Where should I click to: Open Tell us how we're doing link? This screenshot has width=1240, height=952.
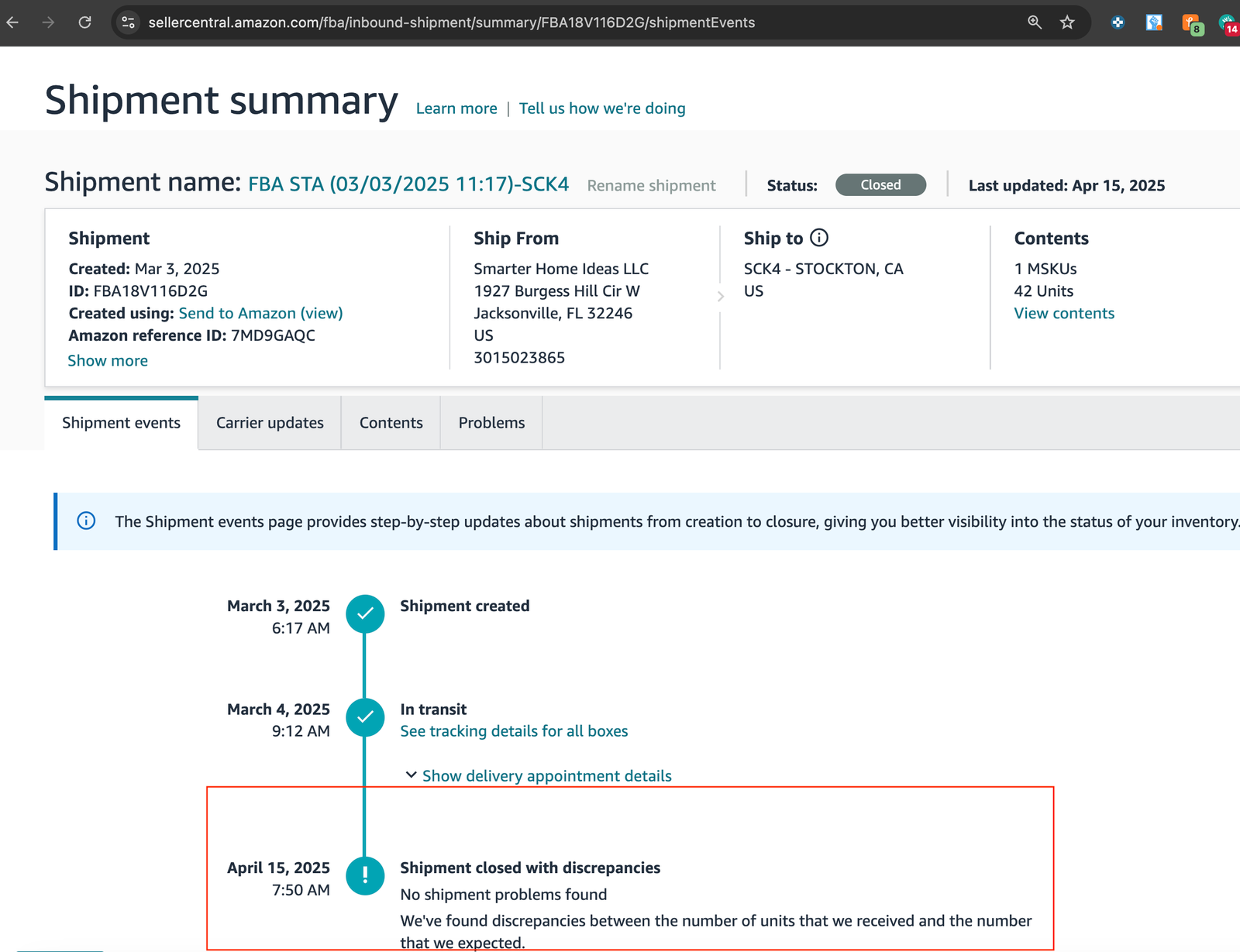pyautogui.click(x=602, y=108)
